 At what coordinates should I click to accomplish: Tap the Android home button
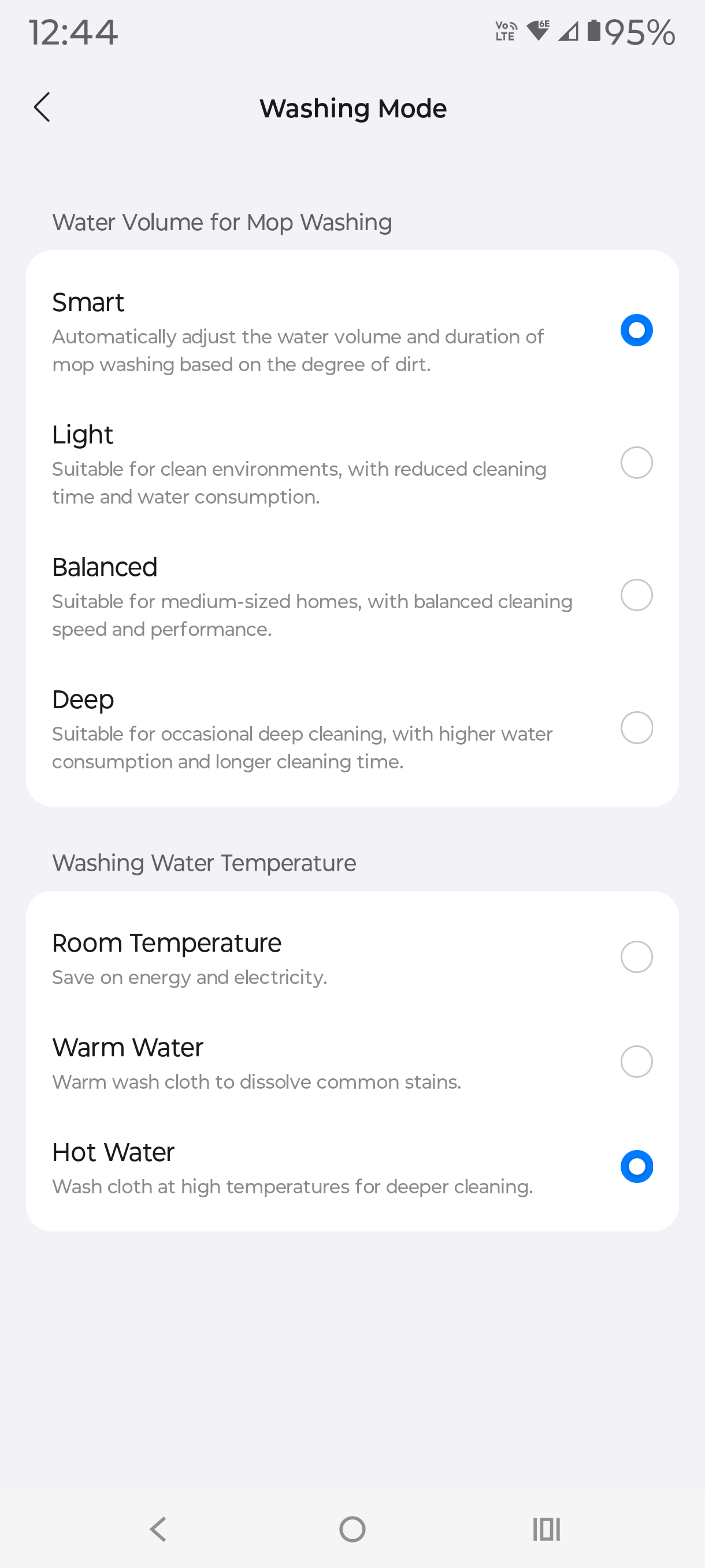[352, 1529]
